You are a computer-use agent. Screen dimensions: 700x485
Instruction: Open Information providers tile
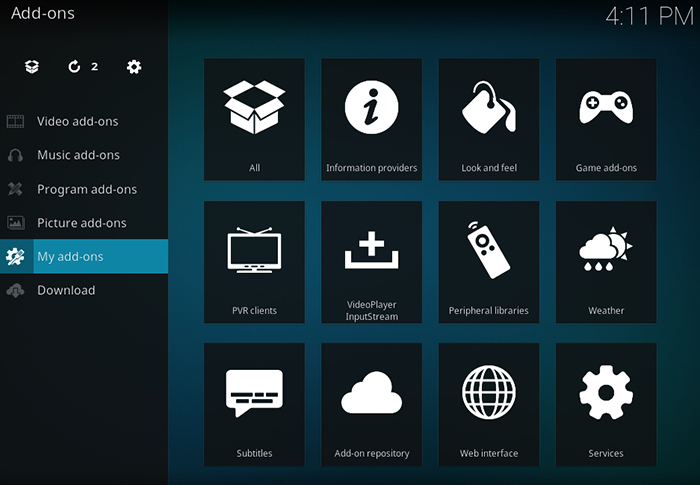pyautogui.click(x=371, y=120)
